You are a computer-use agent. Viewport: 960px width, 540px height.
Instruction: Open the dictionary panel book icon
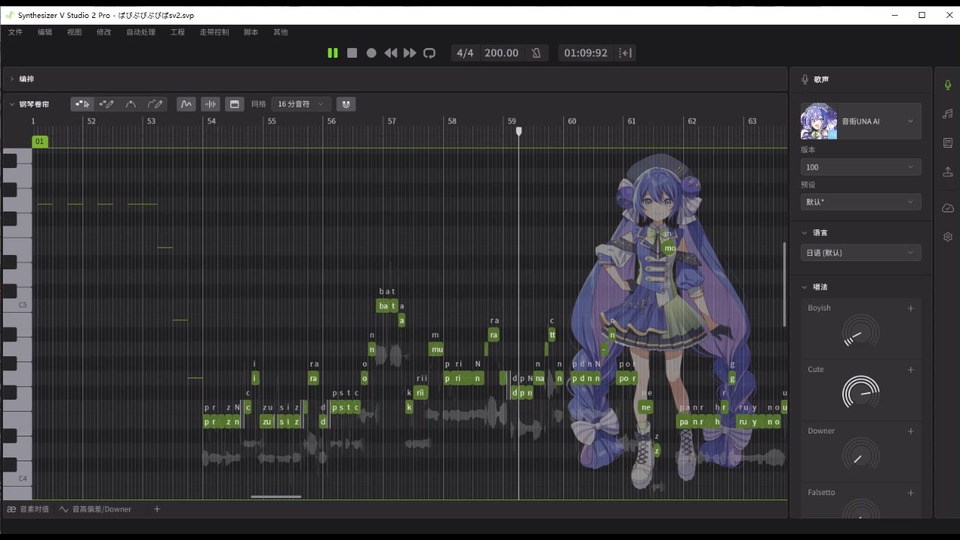[x=947, y=143]
